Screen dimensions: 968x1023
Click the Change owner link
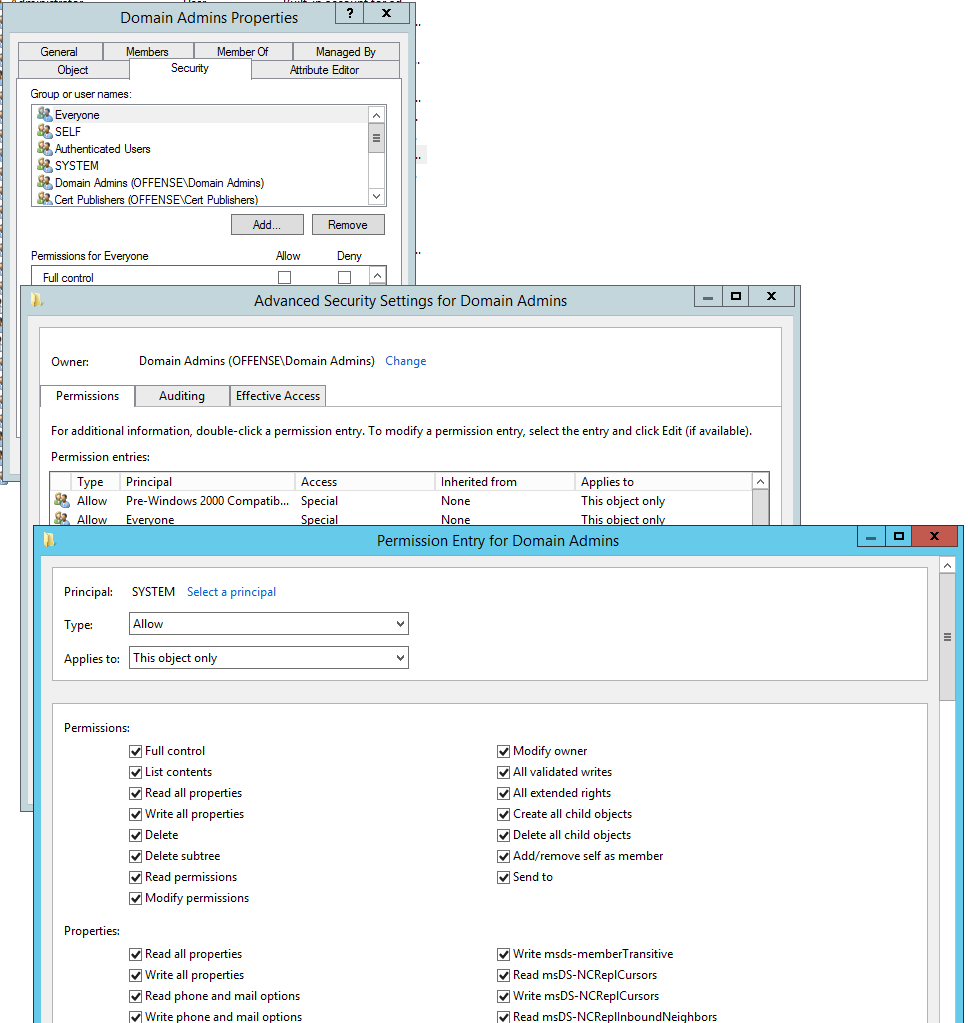tap(405, 361)
